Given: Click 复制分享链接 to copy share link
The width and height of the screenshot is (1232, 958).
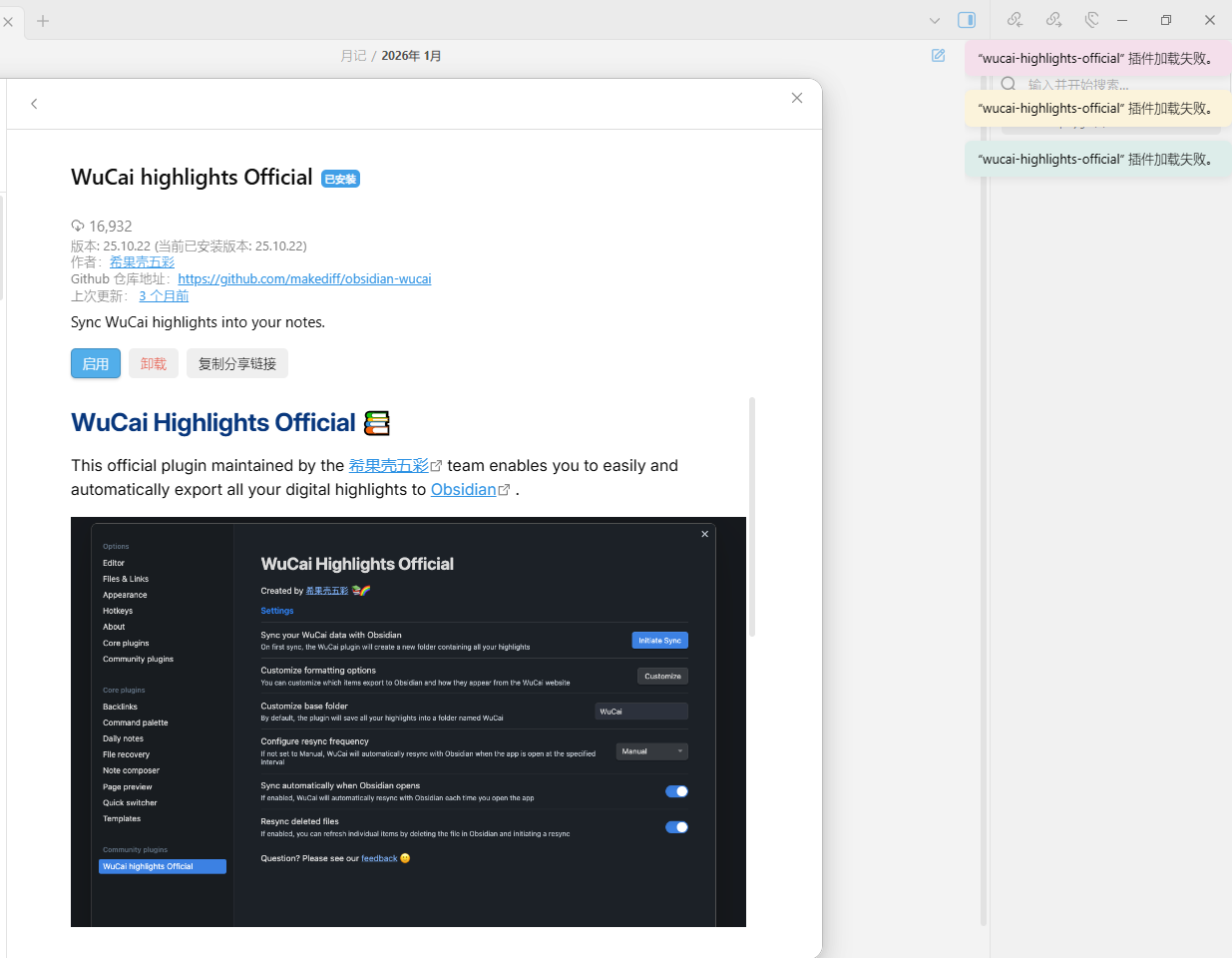Looking at the screenshot, I should coord(236,363).
